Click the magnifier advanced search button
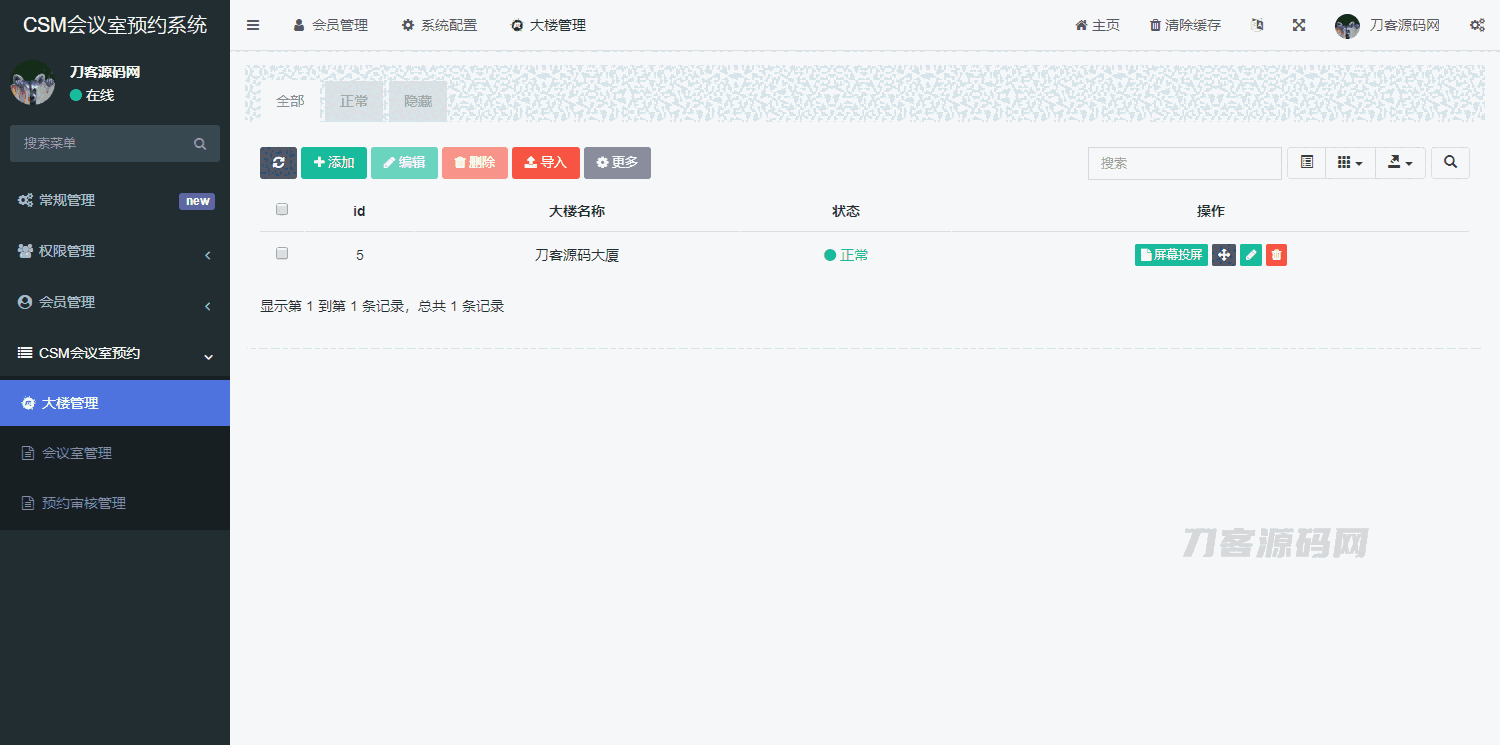Image resolution: width=1500 pixels, height=745 pixels. tap(1450, 163)
